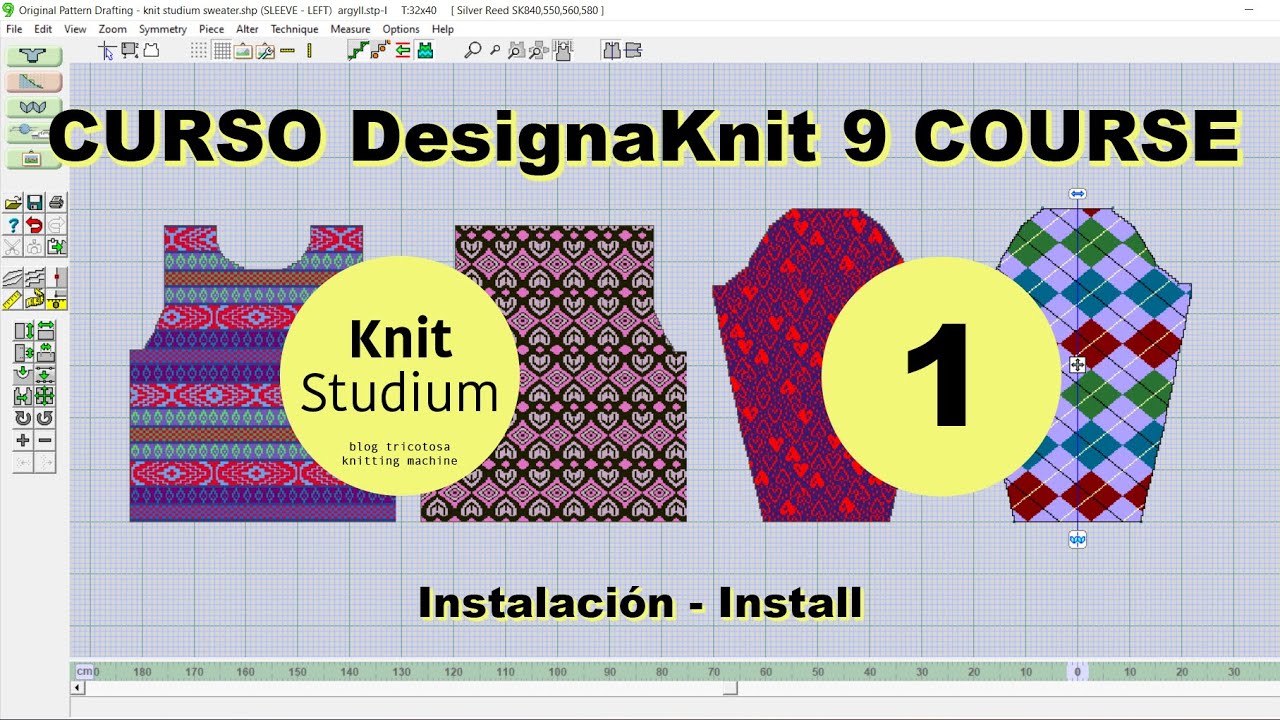The image size is (1280, 720).
Task: Open the Technique menu
Action: pyautogui.click(x=294, y=29)
